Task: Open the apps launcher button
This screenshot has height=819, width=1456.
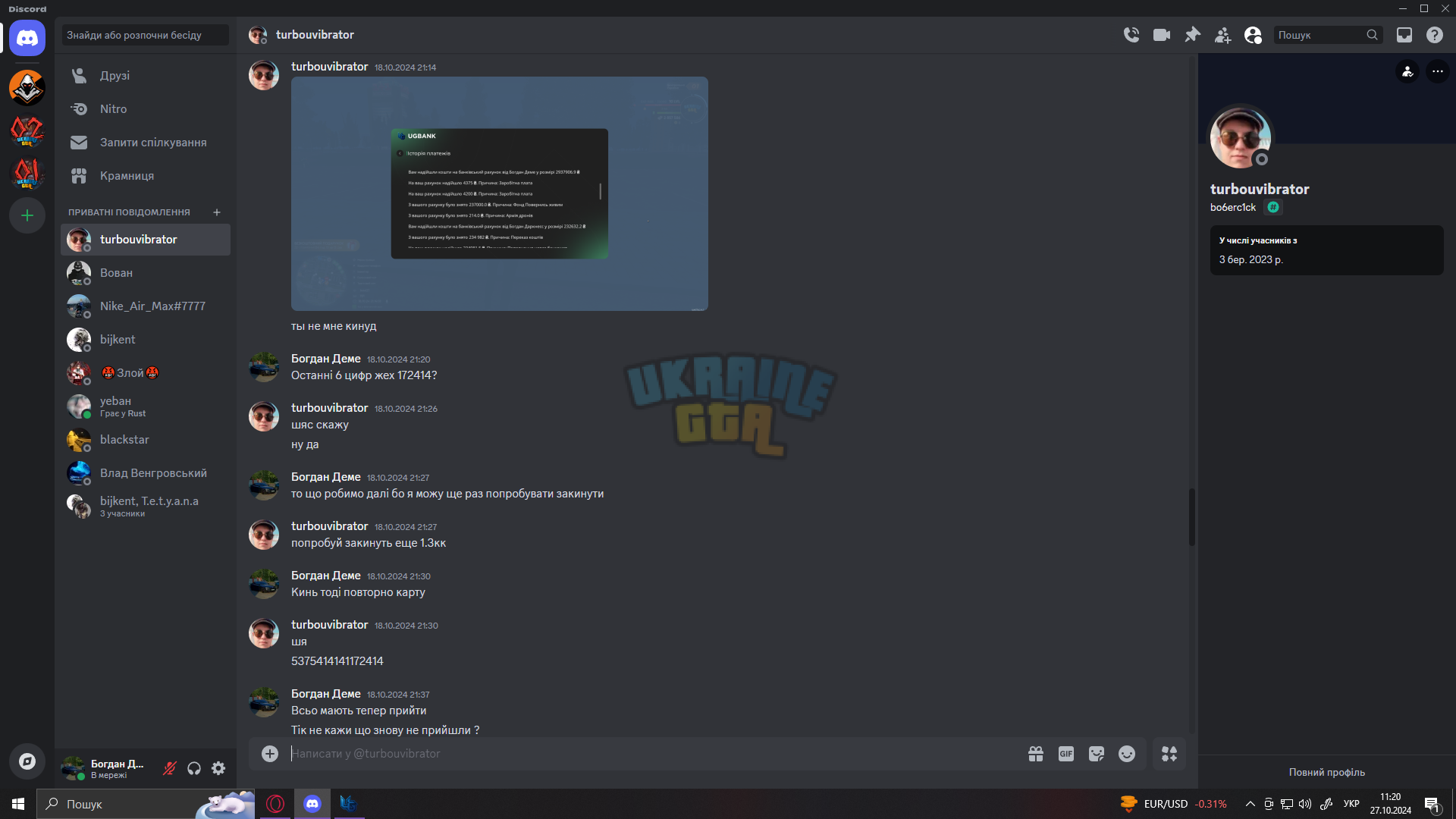Action: [1169, 754]
